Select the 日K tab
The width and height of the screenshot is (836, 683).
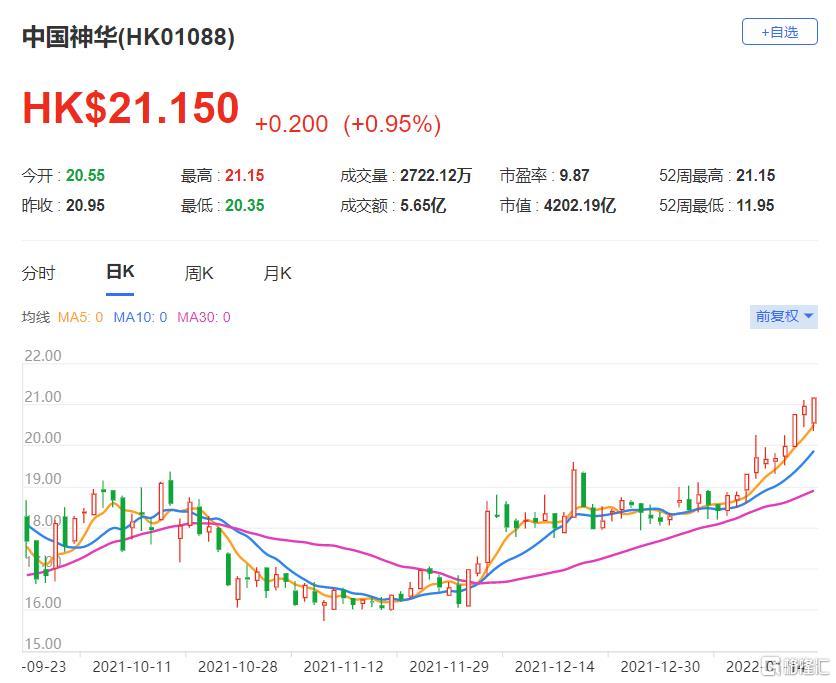tap(120, 272)
